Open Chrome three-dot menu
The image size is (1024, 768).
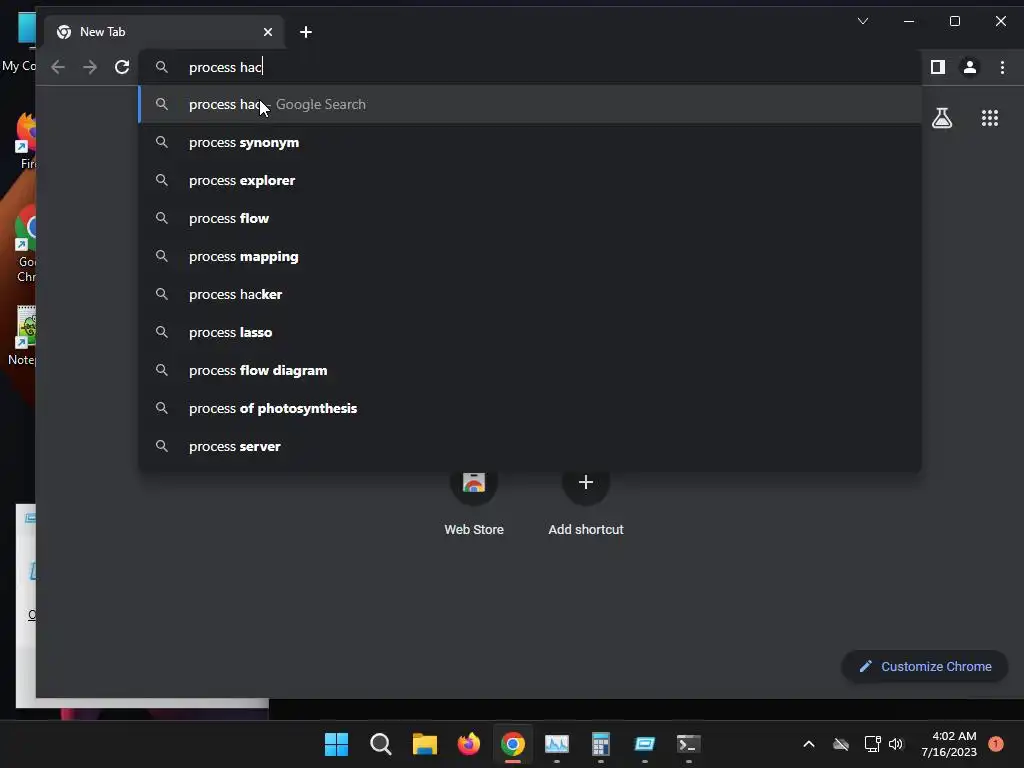[1002, 67]
